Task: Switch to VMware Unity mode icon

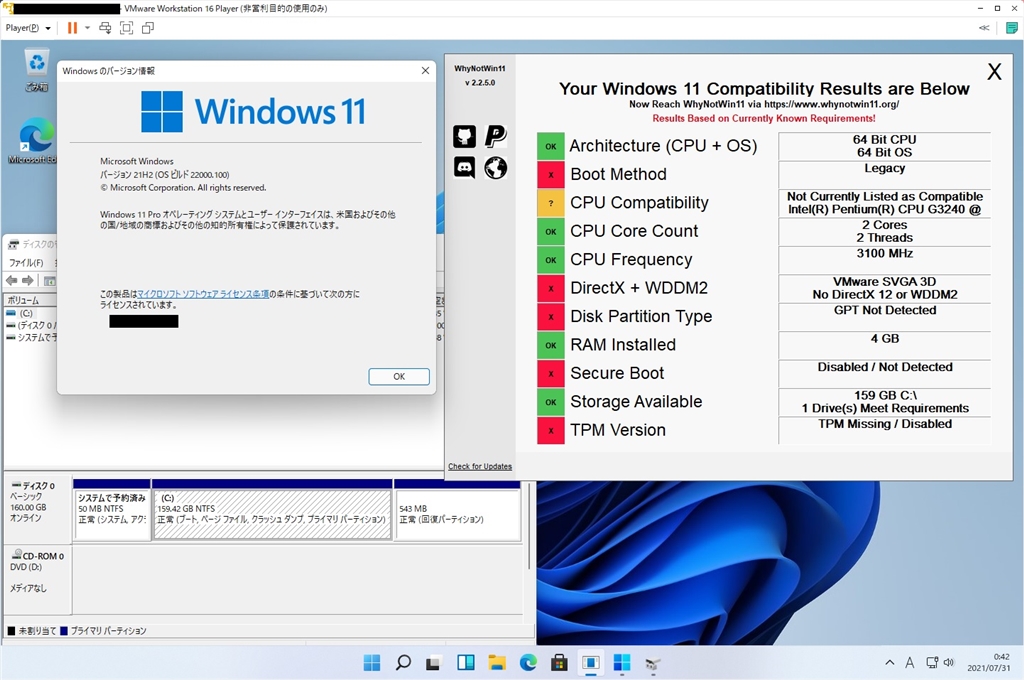Action: [x=148, y=28]
